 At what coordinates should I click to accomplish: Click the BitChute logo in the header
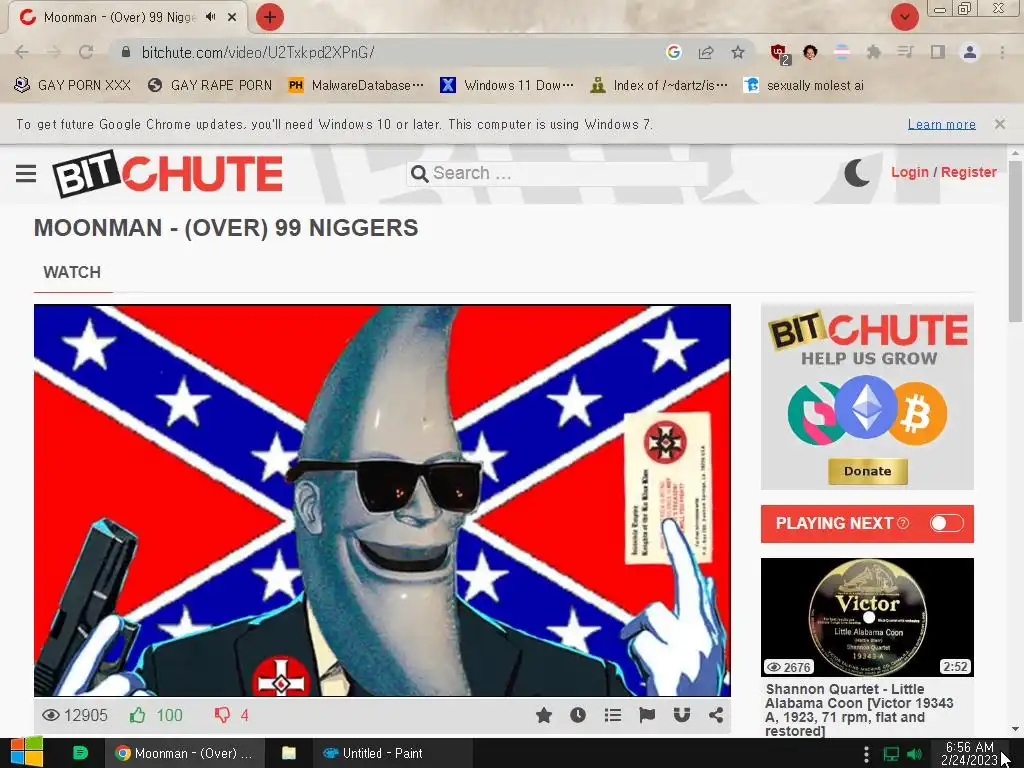click(168, 174)
